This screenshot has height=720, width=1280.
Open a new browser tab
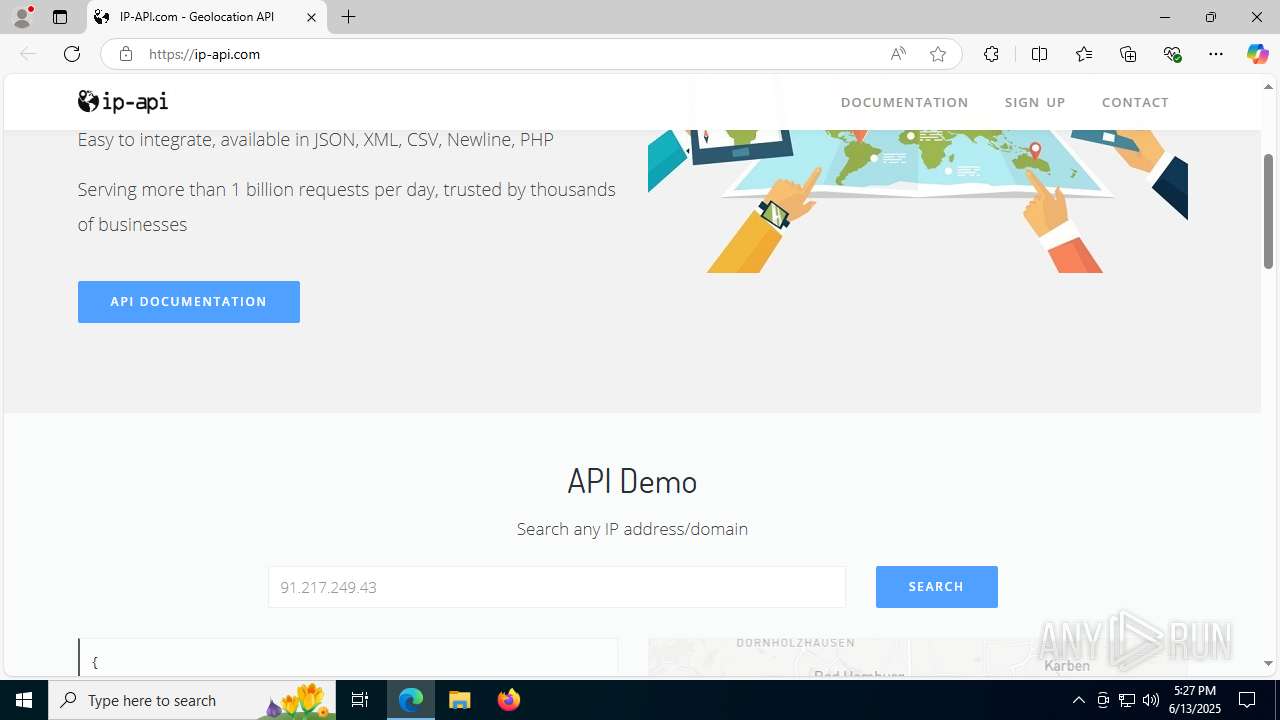348,17
